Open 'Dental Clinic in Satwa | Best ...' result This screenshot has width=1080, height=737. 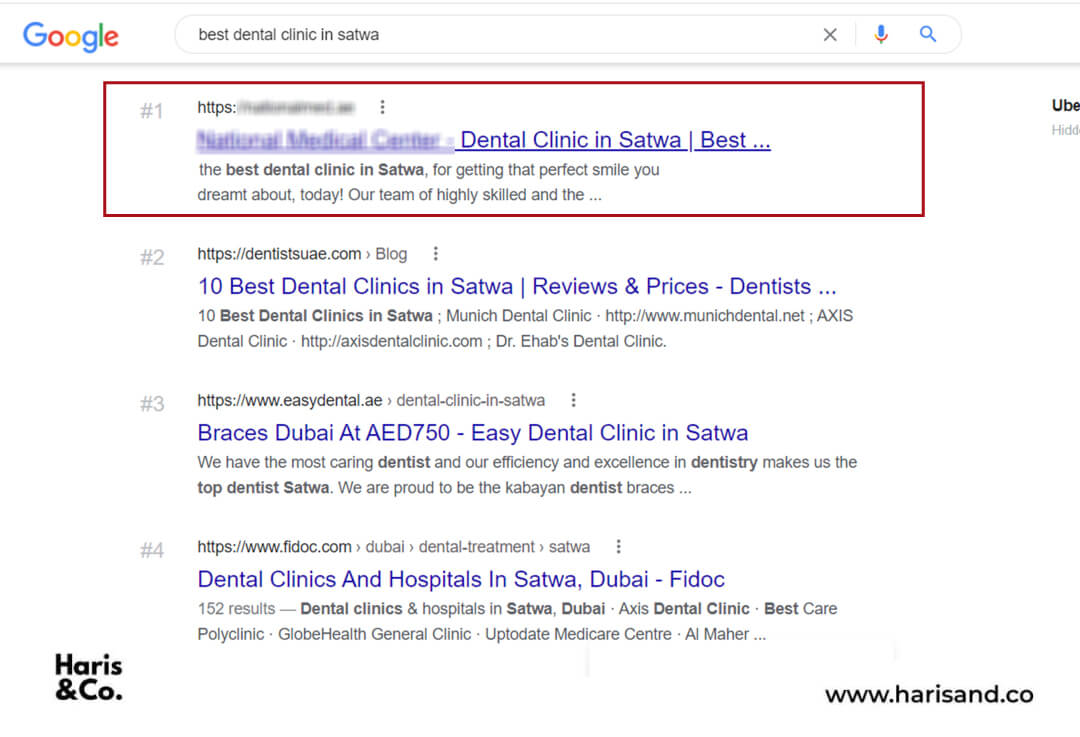point(484,140)
